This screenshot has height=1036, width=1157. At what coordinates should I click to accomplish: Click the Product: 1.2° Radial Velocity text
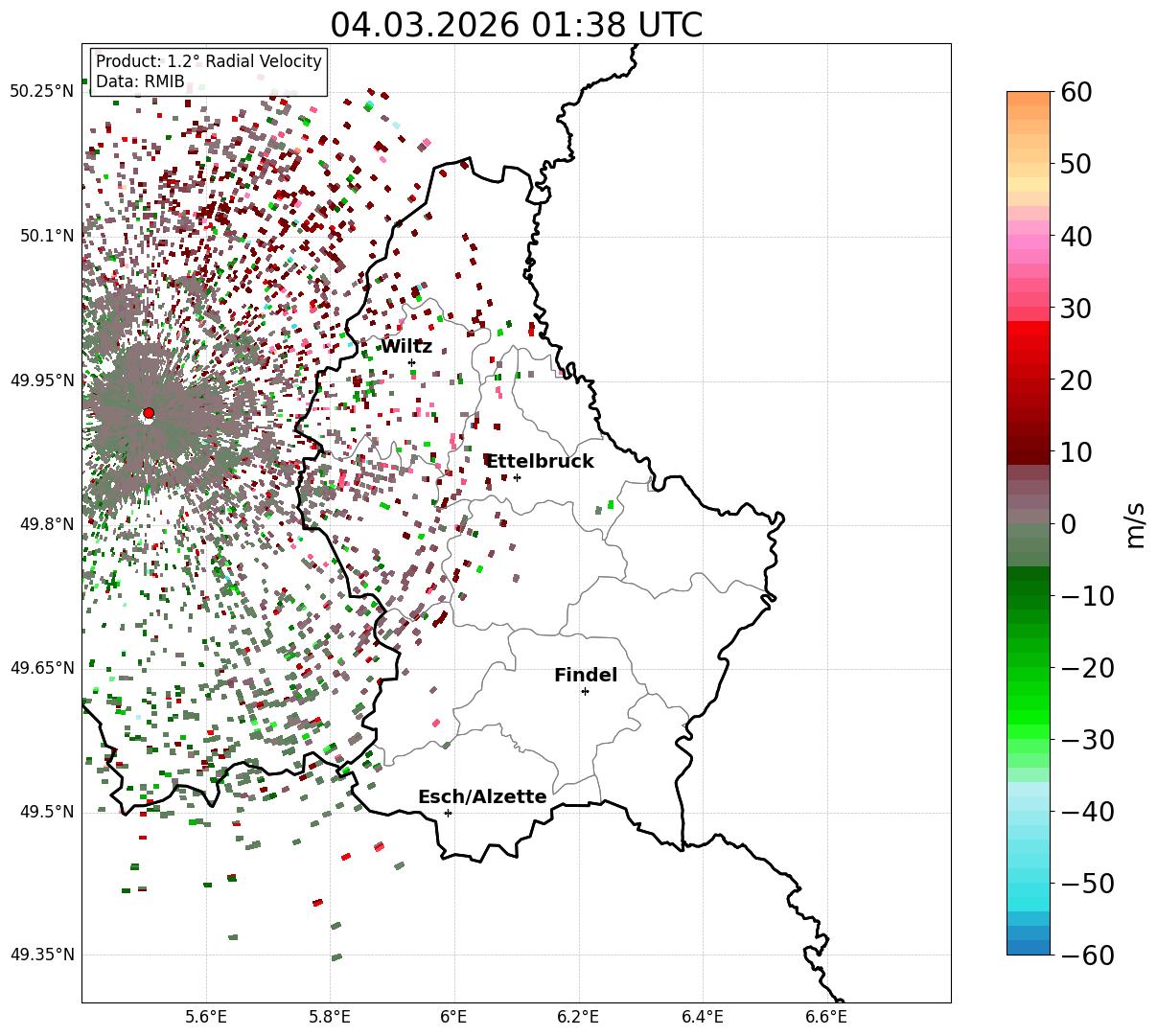pyautogui.click(x=209, y=61)
